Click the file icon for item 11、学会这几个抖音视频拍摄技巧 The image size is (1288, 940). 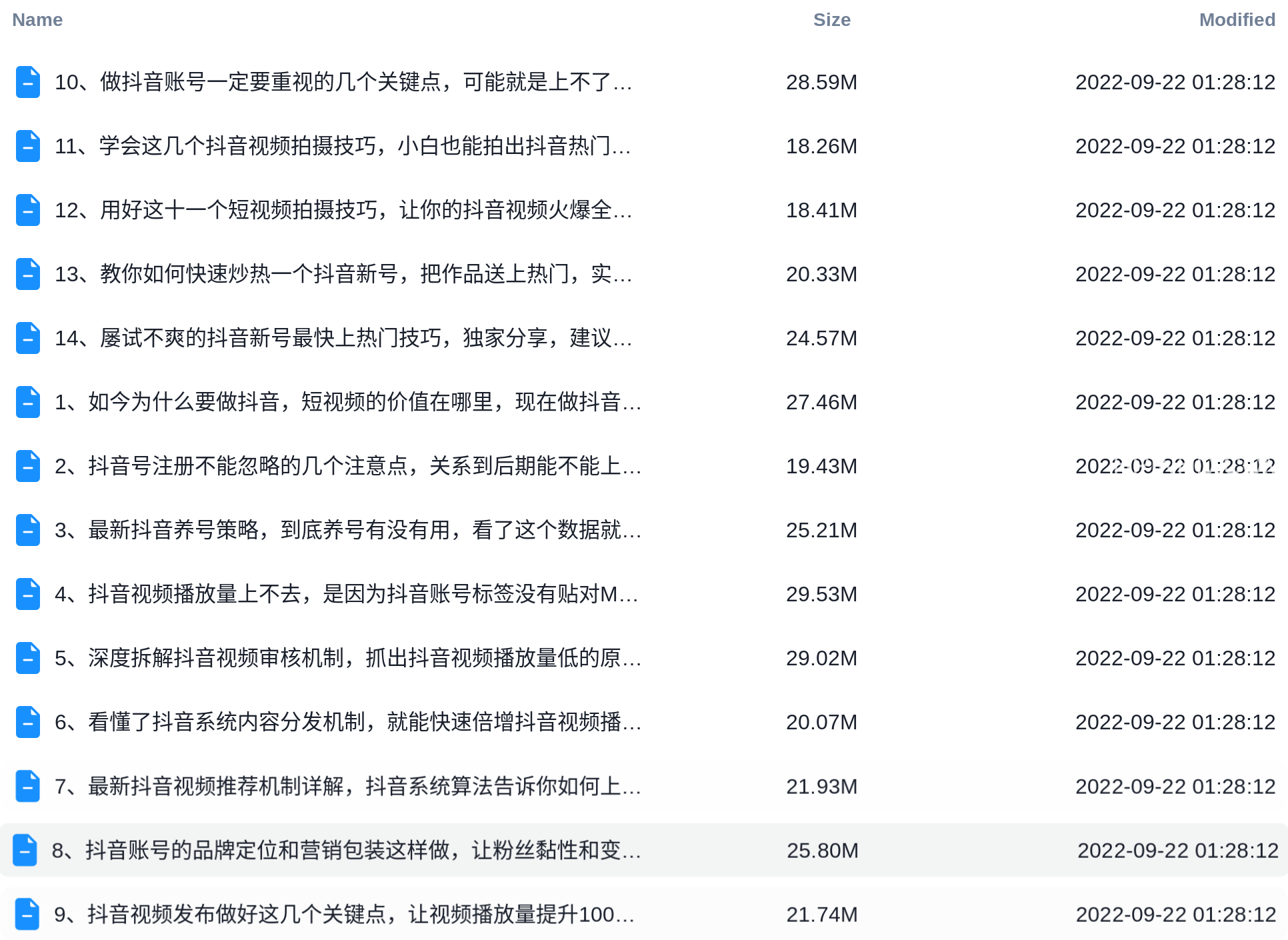tap(28, 146)
